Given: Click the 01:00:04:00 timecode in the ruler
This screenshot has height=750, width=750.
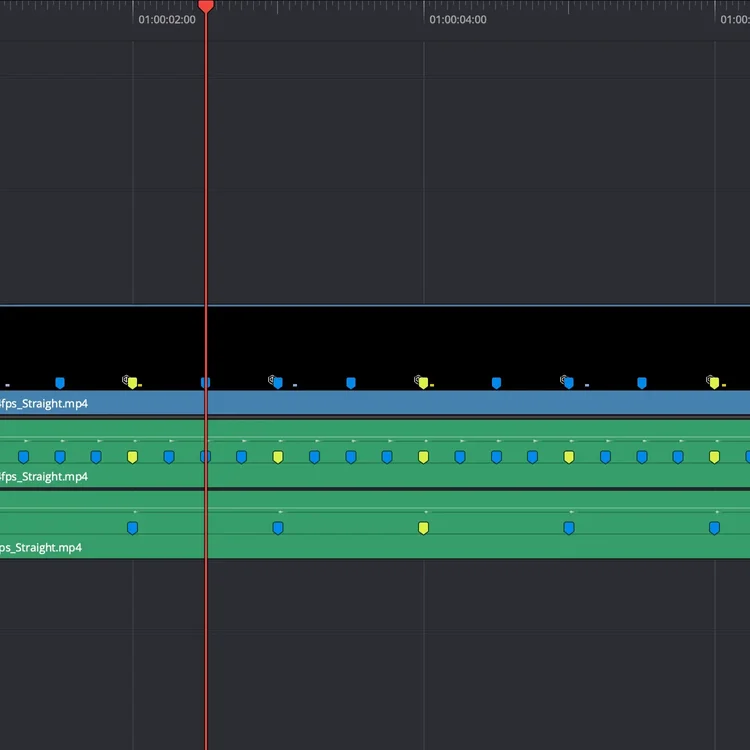Looking at the screenshot, I should (458, 20).
